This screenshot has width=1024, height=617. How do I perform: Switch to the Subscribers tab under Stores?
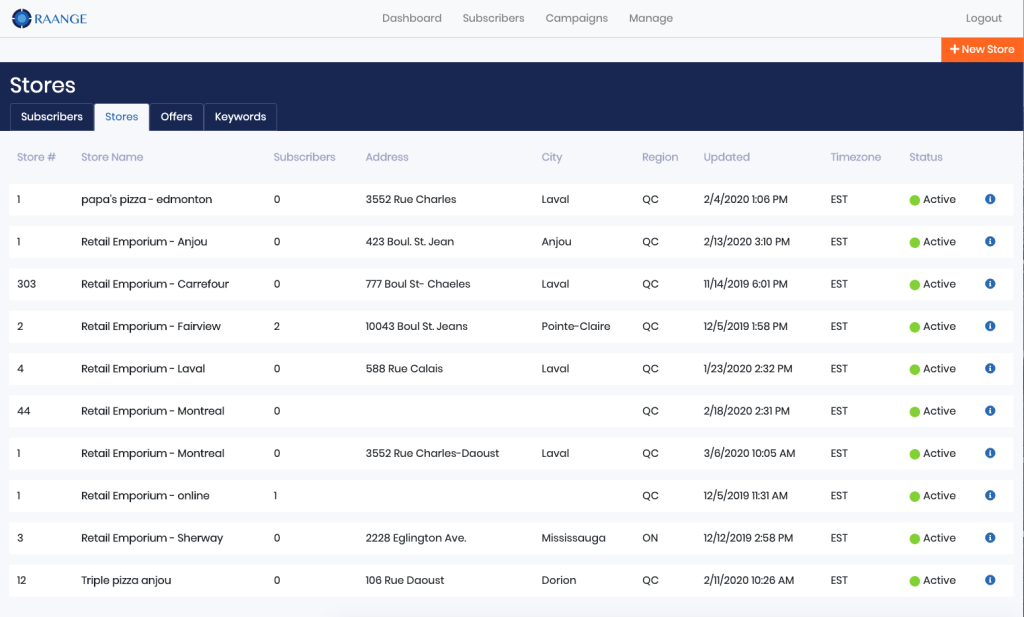[52, 117]
